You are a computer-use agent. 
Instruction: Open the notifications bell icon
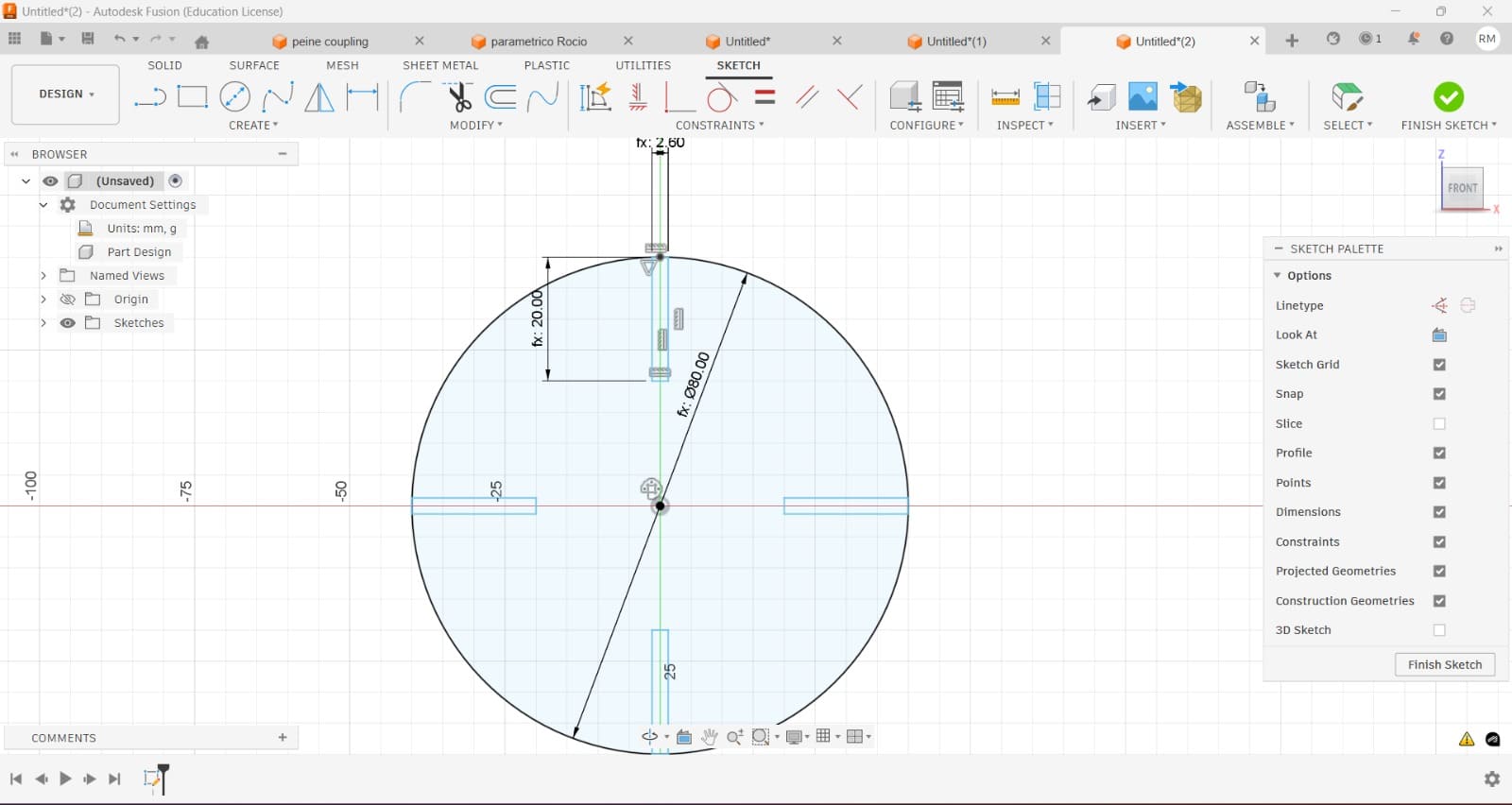[x=1414, y=39]
